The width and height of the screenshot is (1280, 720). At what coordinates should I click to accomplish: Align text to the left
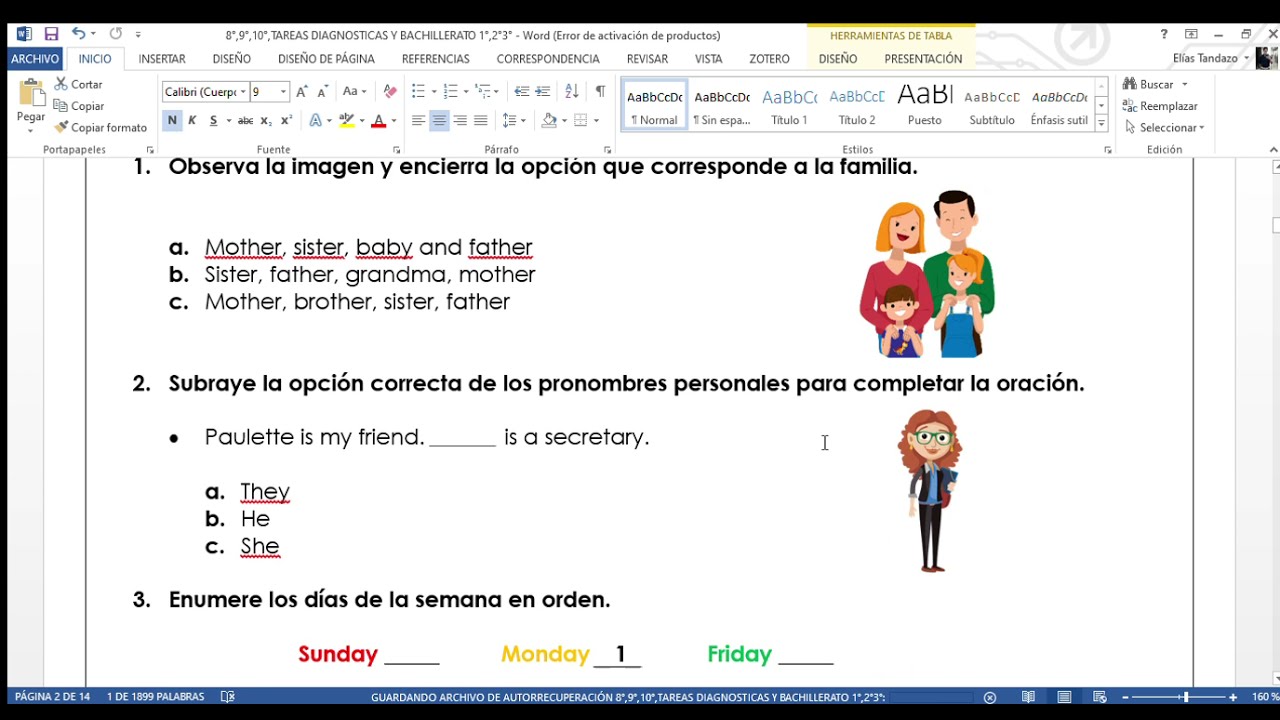(x=418, y=121)
